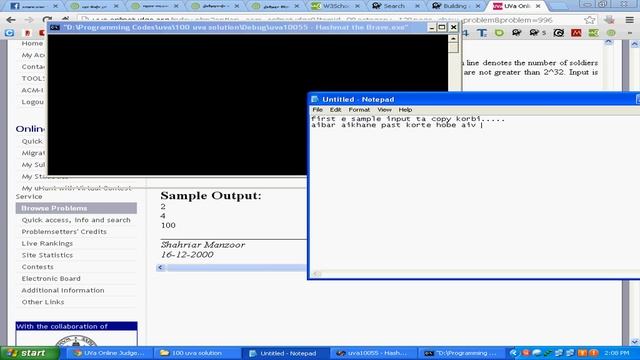Screen dimensions: 640x360
Task: Open the Problemsetters' Credits link
Action: [64, 231]
